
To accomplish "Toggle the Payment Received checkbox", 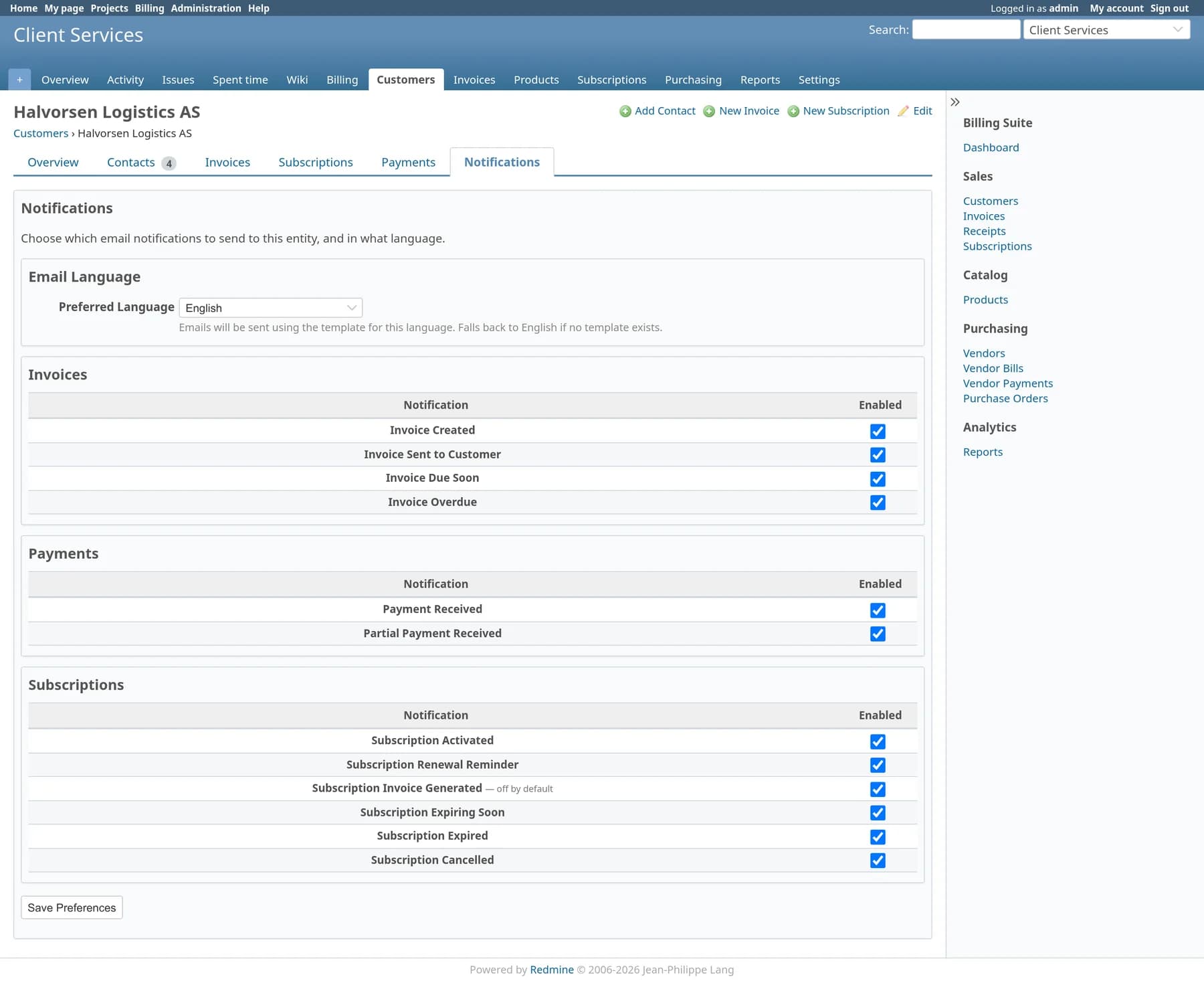I will 878,610.
